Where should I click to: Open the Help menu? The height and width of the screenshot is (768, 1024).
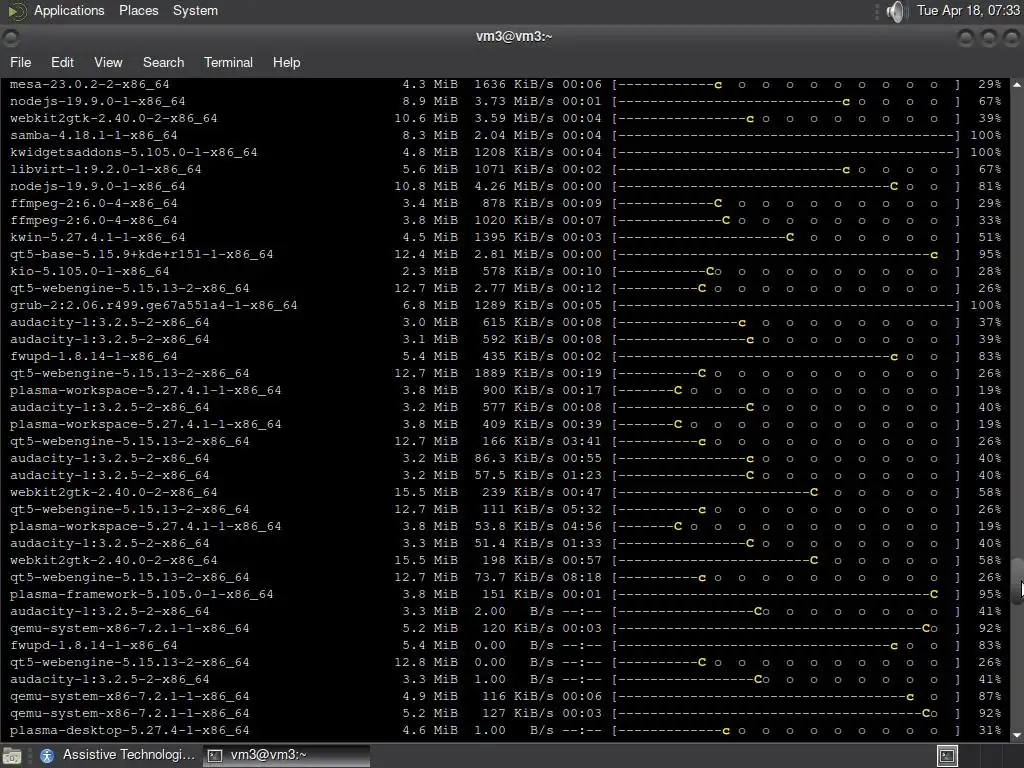[286, 62]
